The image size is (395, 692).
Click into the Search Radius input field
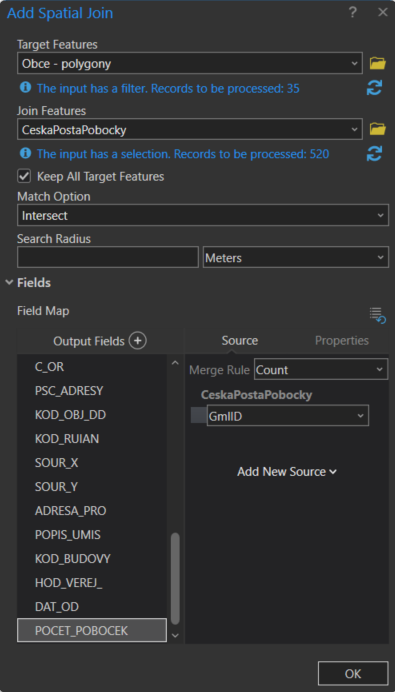pyautogui.click(x=108, y=257)
